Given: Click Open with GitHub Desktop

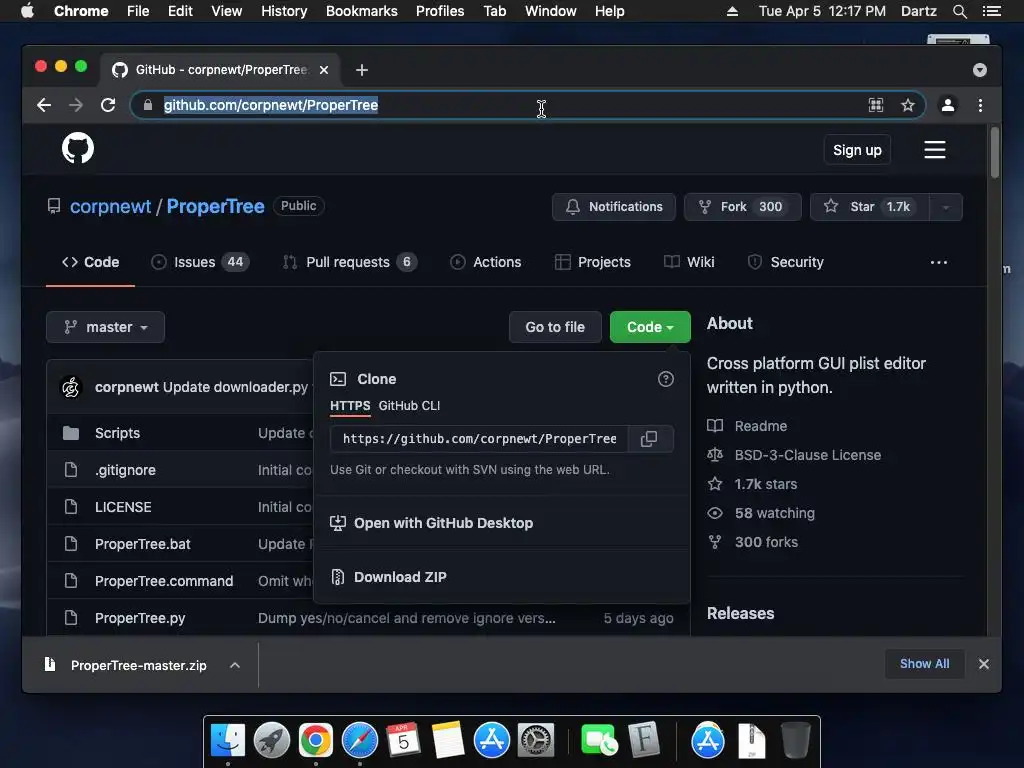Looking at the screenshot, I should click(x=443, y=523).
